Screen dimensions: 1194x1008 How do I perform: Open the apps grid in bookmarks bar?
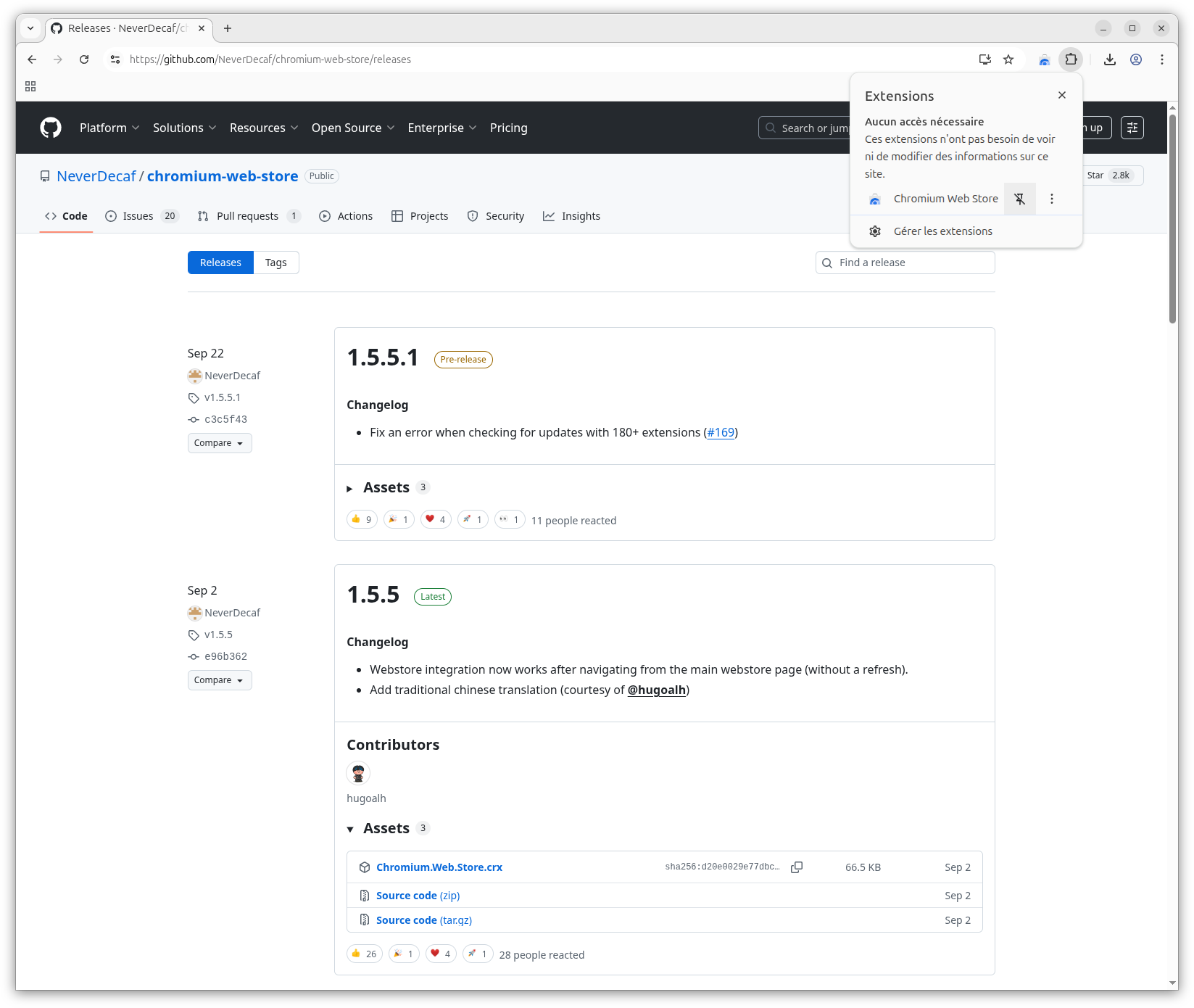[30, 86]
